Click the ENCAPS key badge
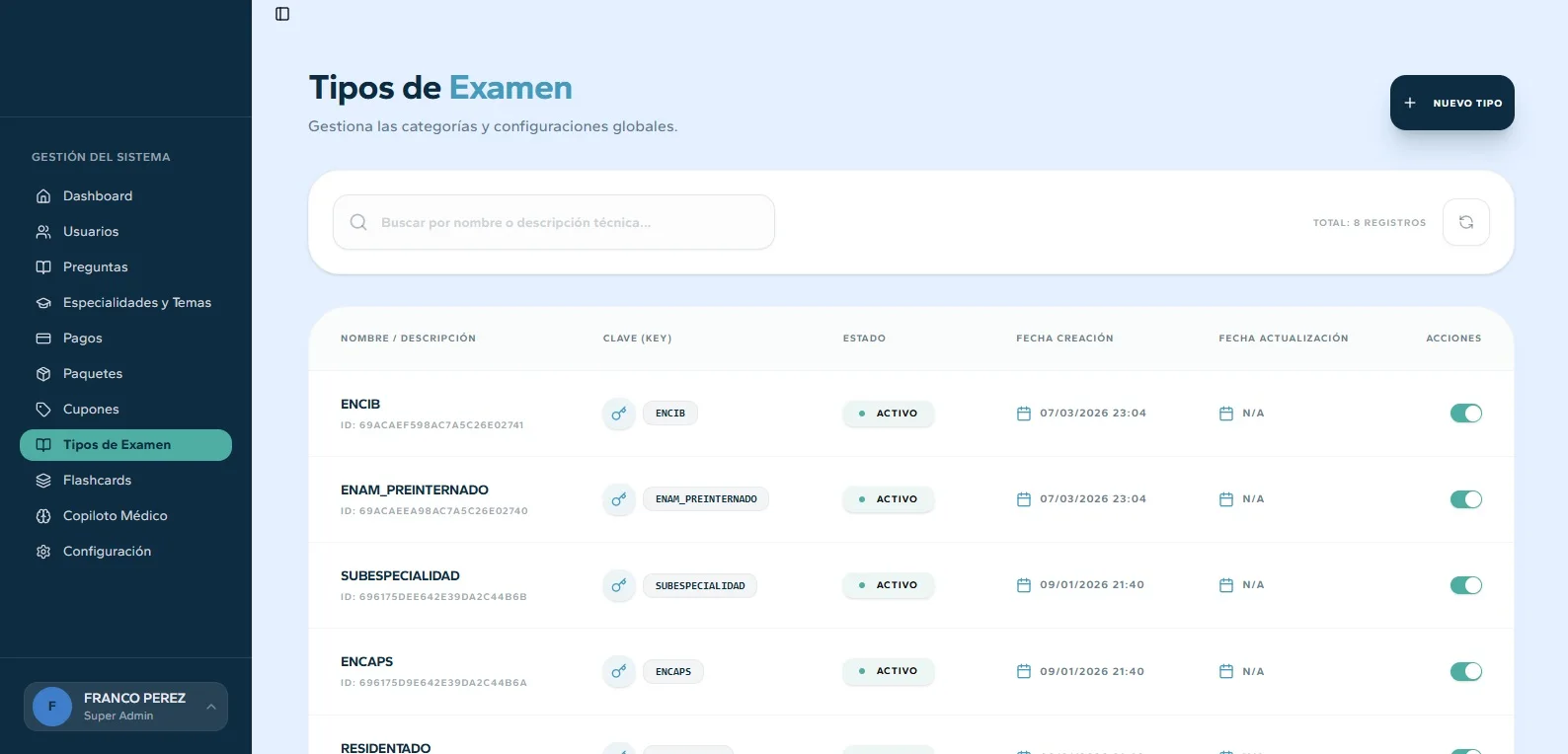Screen dimensions: 1568x754 point(673,671)
